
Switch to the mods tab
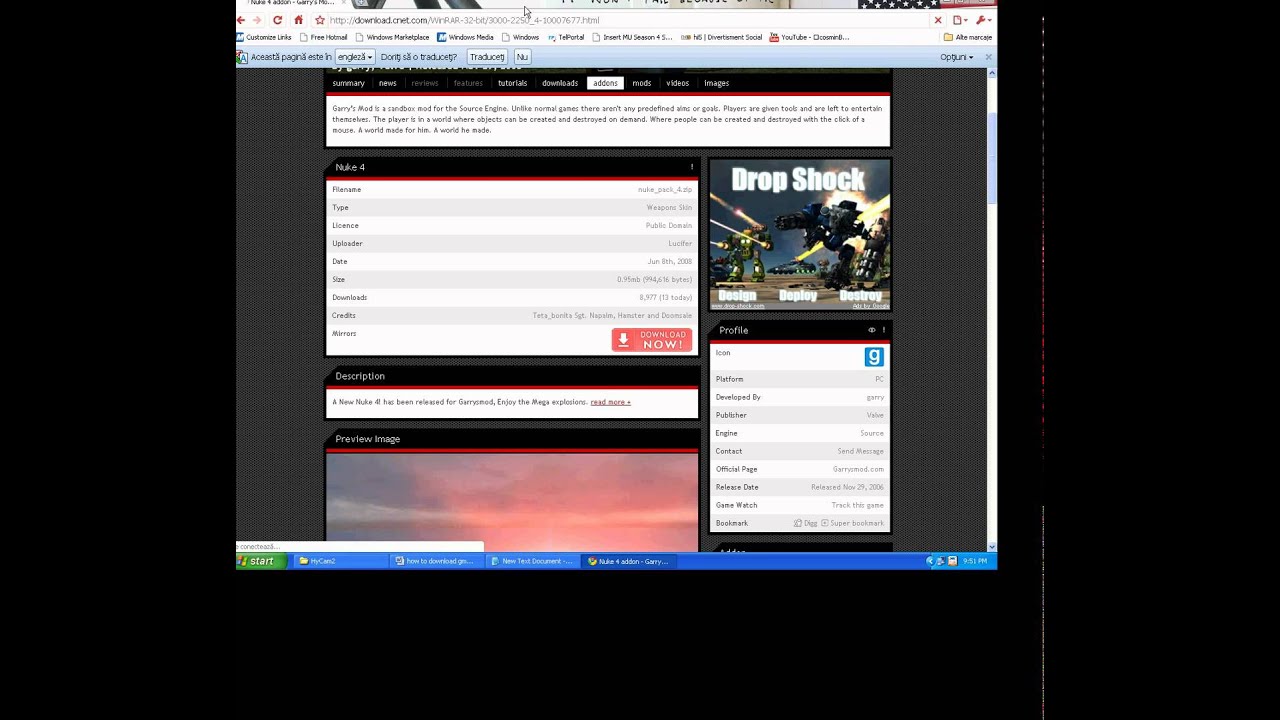click(642, 83)
